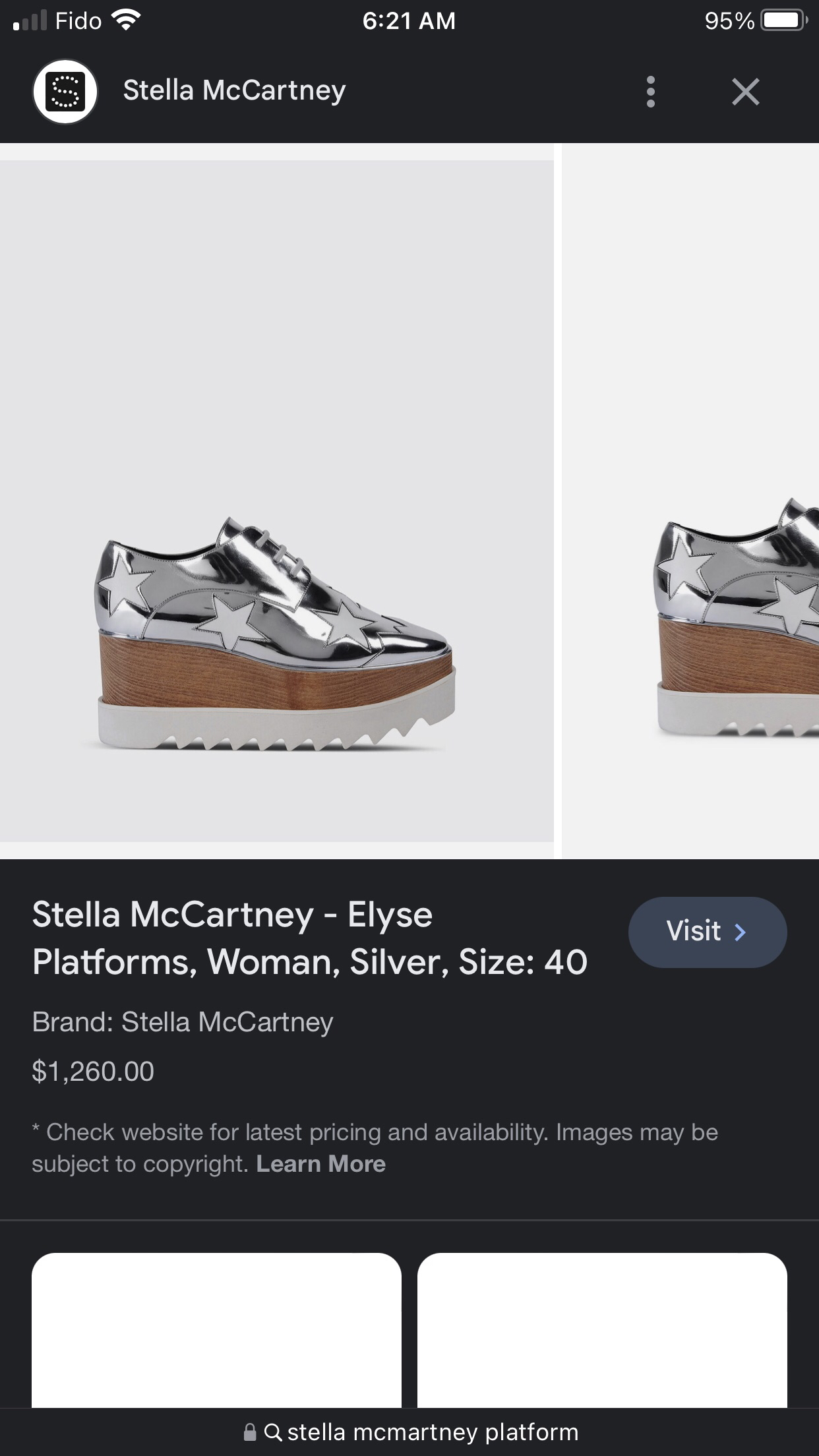819x1456 pixels.
Task: Open the three-dot overflow menu
Action: (x=650, y=92)
